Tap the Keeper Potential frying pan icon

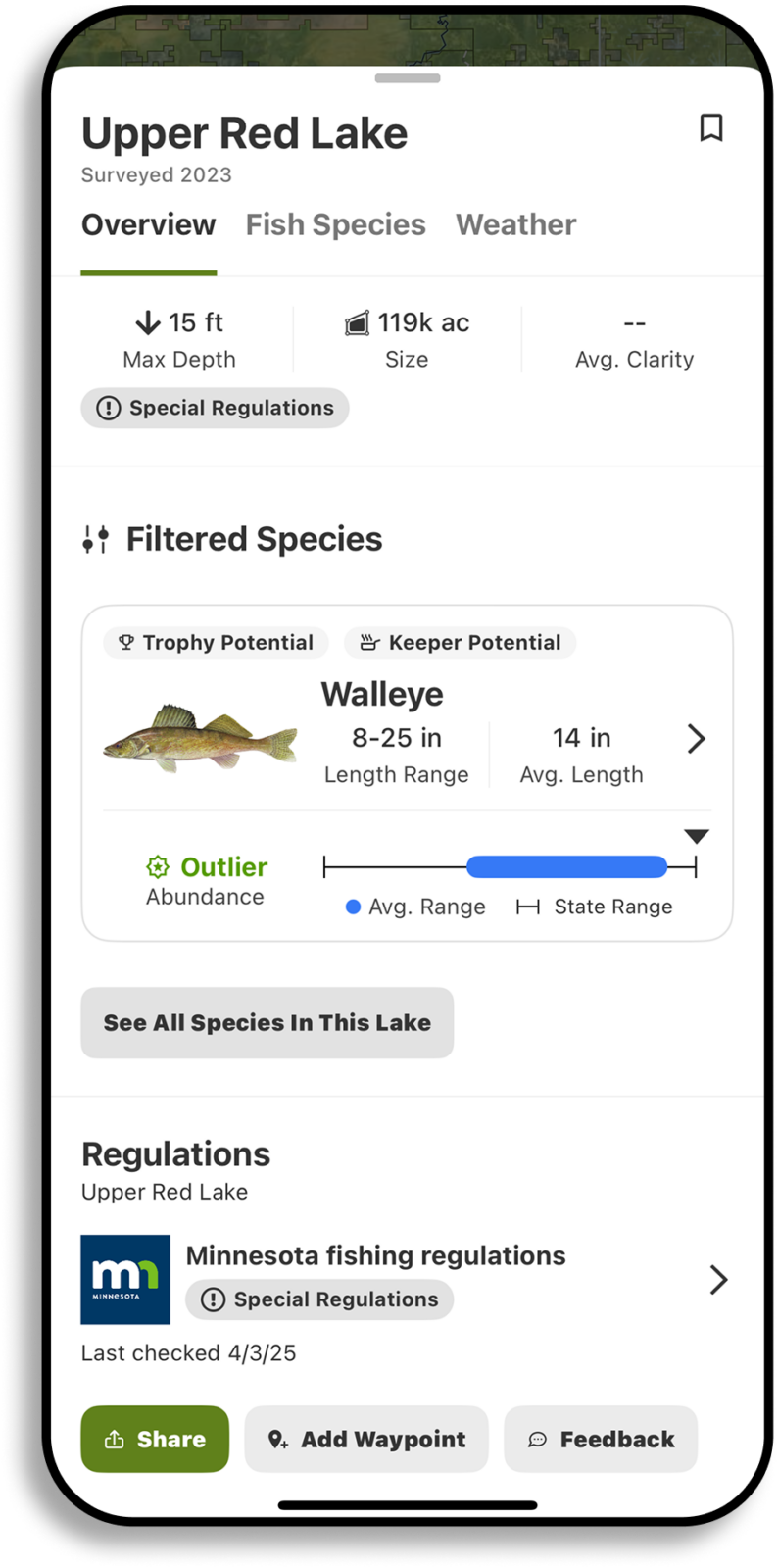pyautogui.click(x=369, y=643)
